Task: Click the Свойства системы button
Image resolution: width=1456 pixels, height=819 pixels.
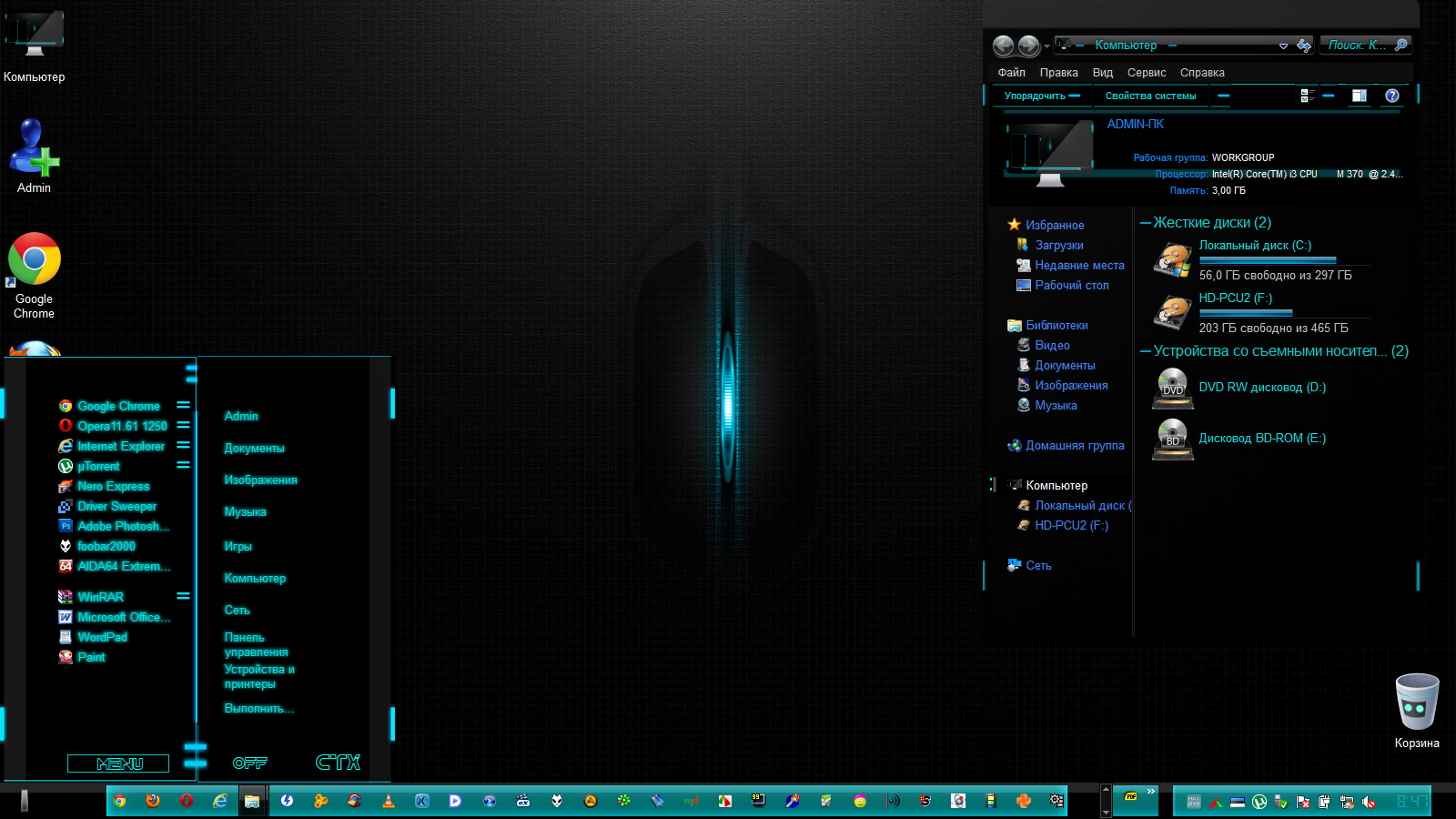Action: tap(1150, 96)
